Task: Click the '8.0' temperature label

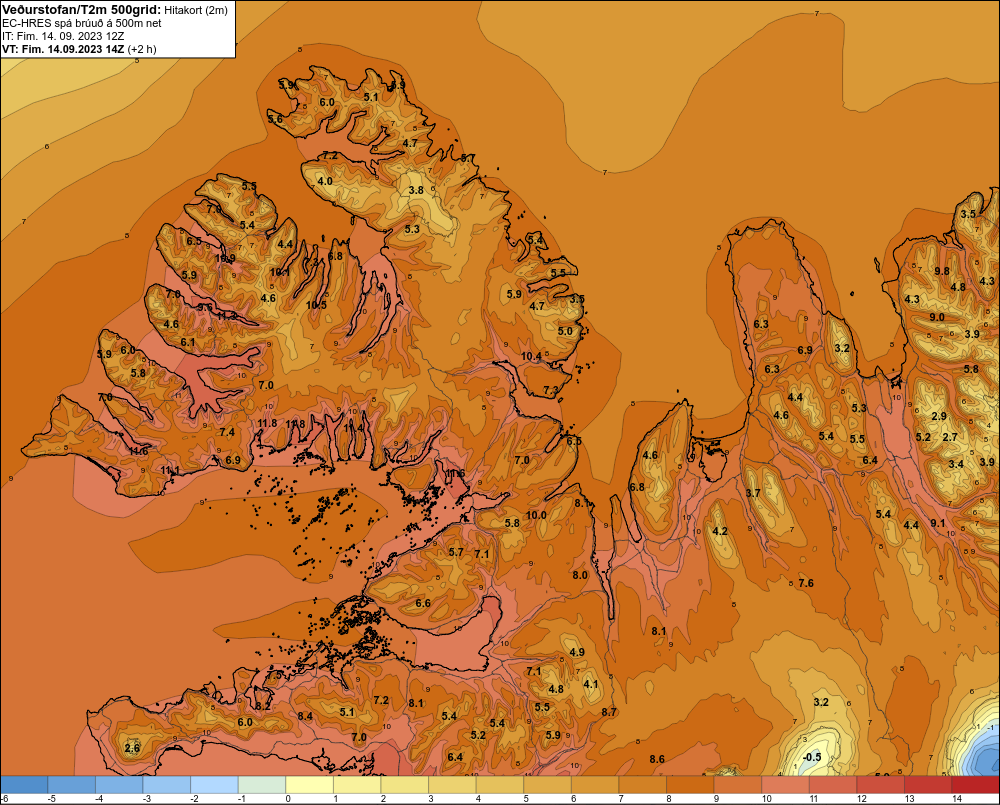Action: pyautogui.click(x=580, y=575)
